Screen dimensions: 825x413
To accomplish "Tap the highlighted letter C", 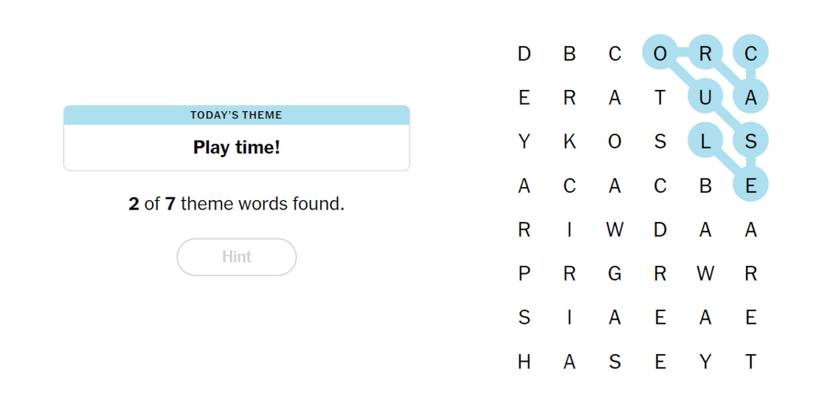I will click(x=750, y=53).
